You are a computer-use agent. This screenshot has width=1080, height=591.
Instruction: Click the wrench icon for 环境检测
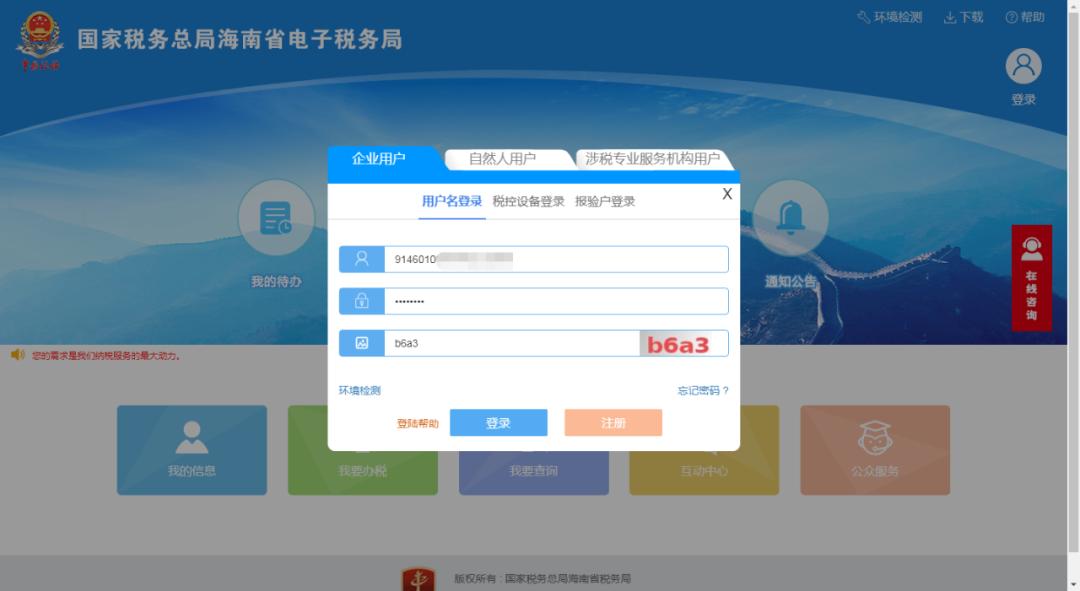[863, 17]
